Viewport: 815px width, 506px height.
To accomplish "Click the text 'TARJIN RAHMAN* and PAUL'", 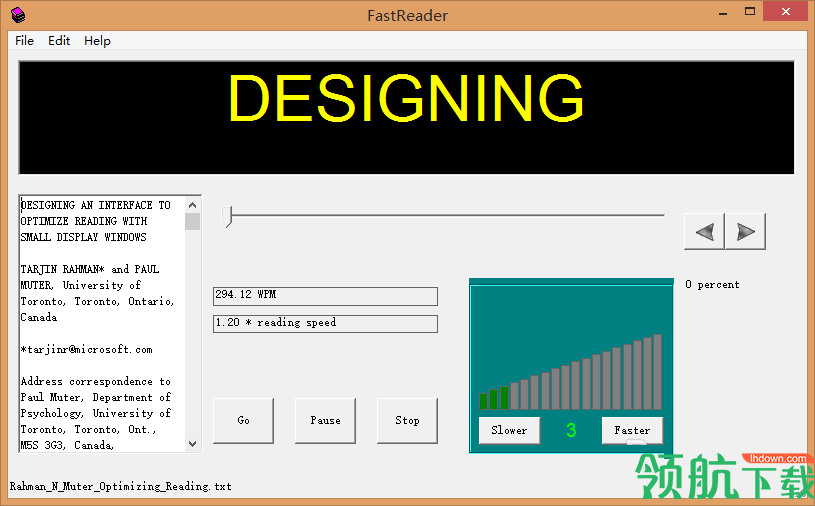I will 90,269.
